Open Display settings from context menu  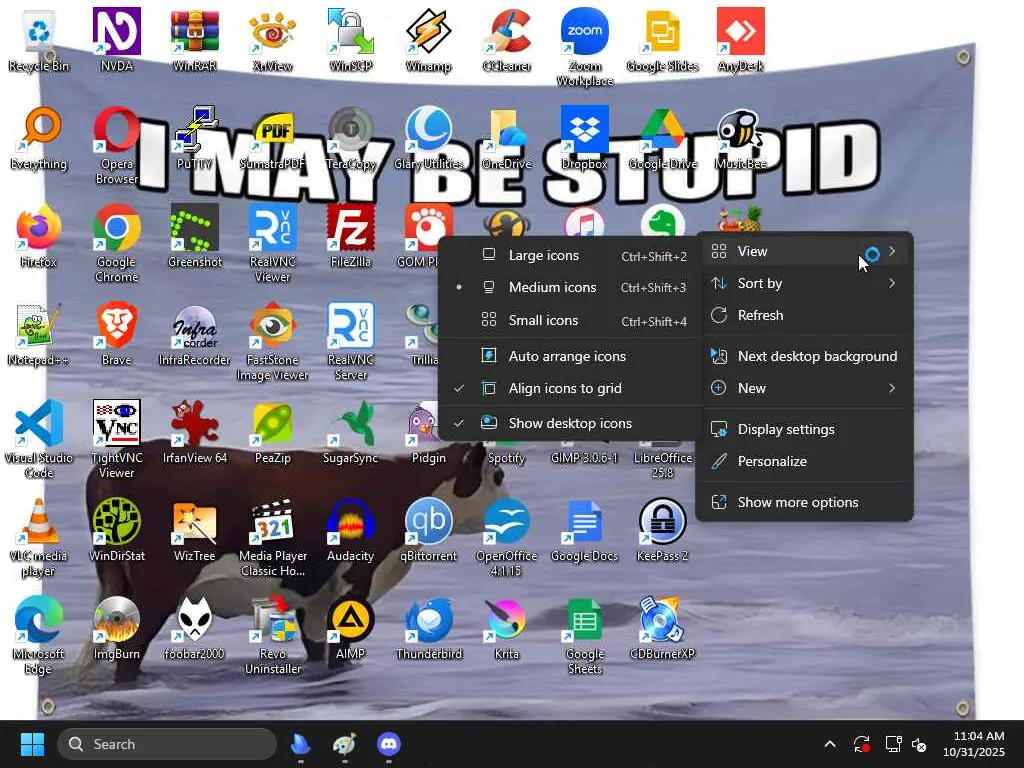pyautogui.click(x=804, y=430)
